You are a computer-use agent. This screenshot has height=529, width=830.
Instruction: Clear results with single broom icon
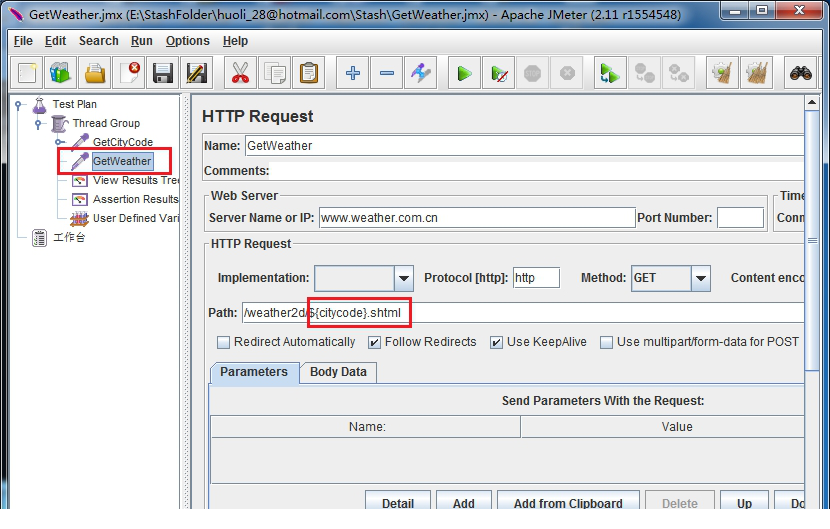[x=722, y=73]
